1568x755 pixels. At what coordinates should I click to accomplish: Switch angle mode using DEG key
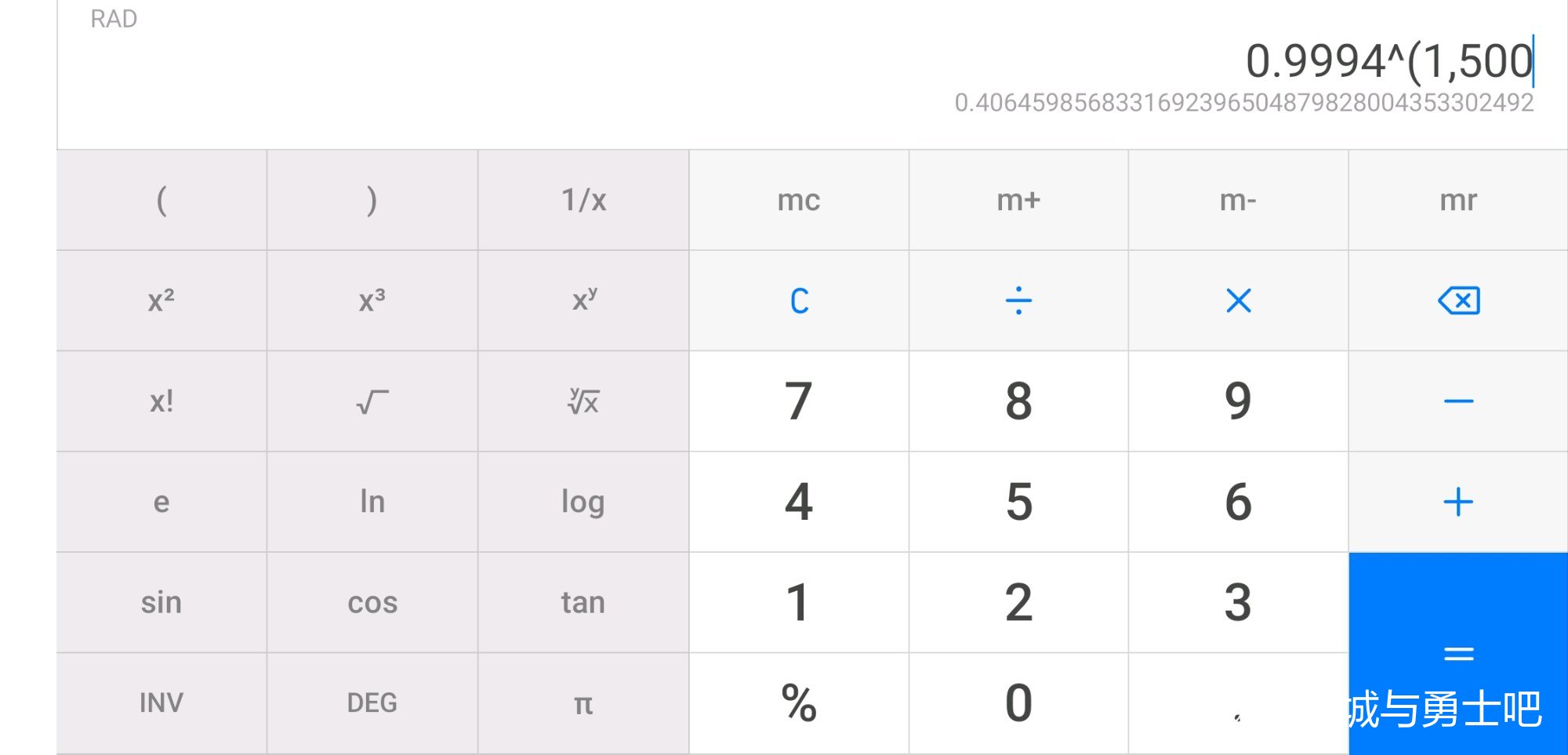372,703
